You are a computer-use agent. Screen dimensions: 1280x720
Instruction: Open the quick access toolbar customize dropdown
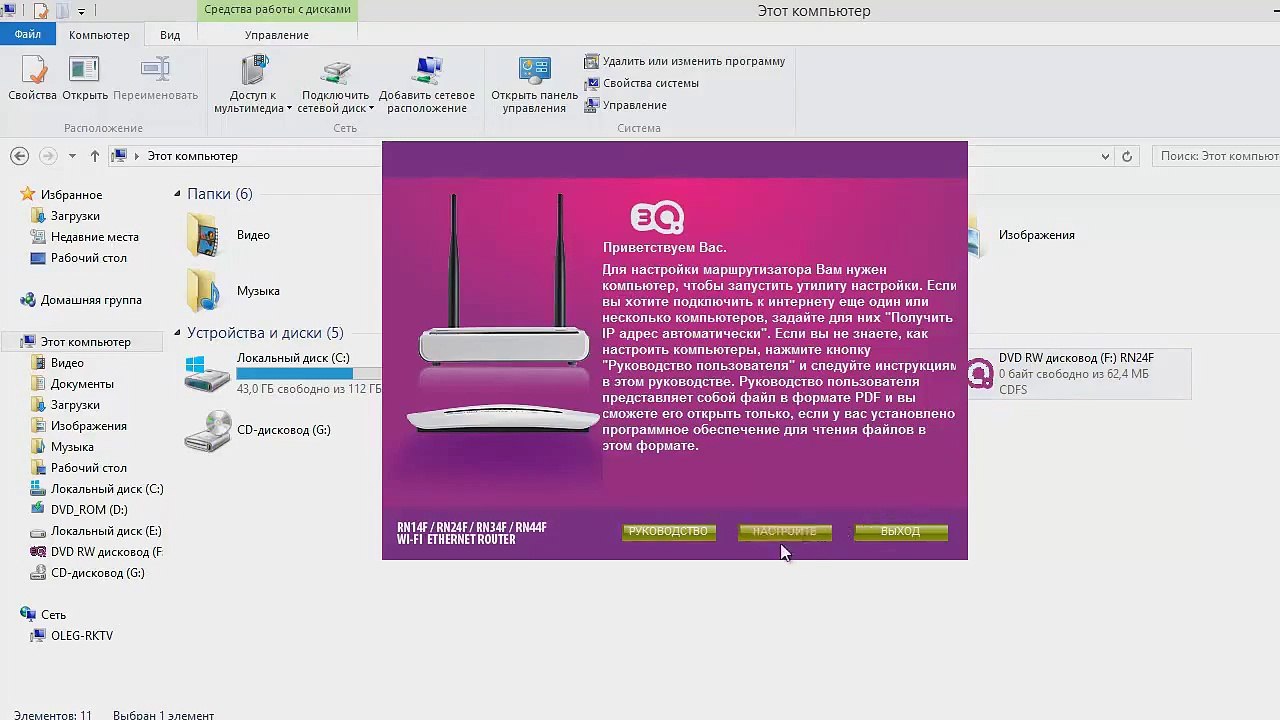point(81,11)
